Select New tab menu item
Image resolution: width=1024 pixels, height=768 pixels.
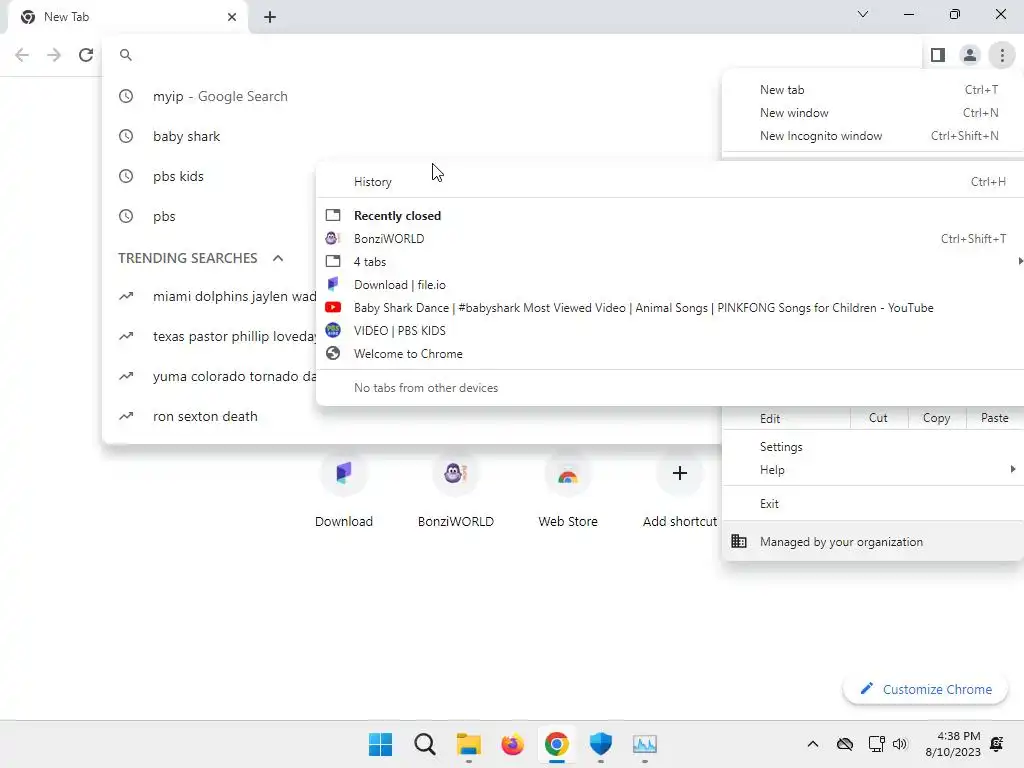point(872,90)
